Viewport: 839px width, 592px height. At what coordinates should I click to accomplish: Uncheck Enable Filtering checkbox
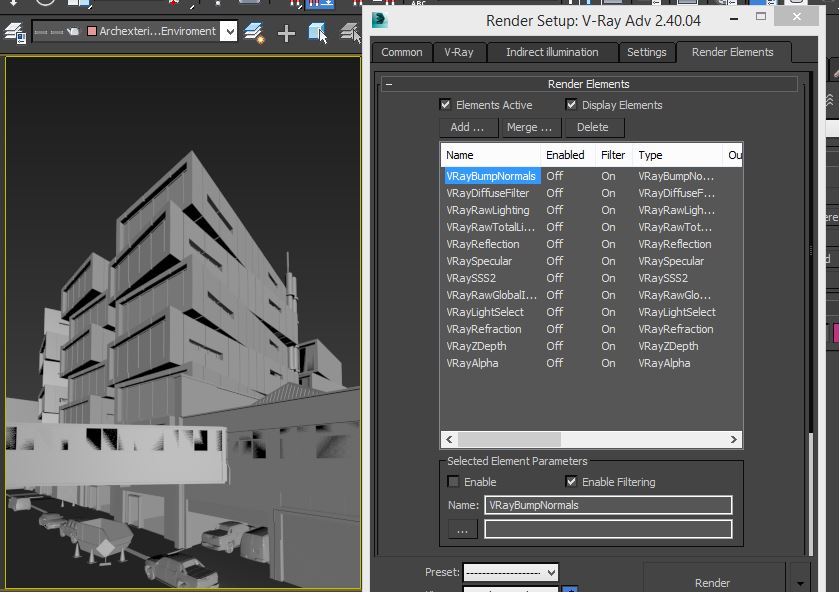point(571,482)
